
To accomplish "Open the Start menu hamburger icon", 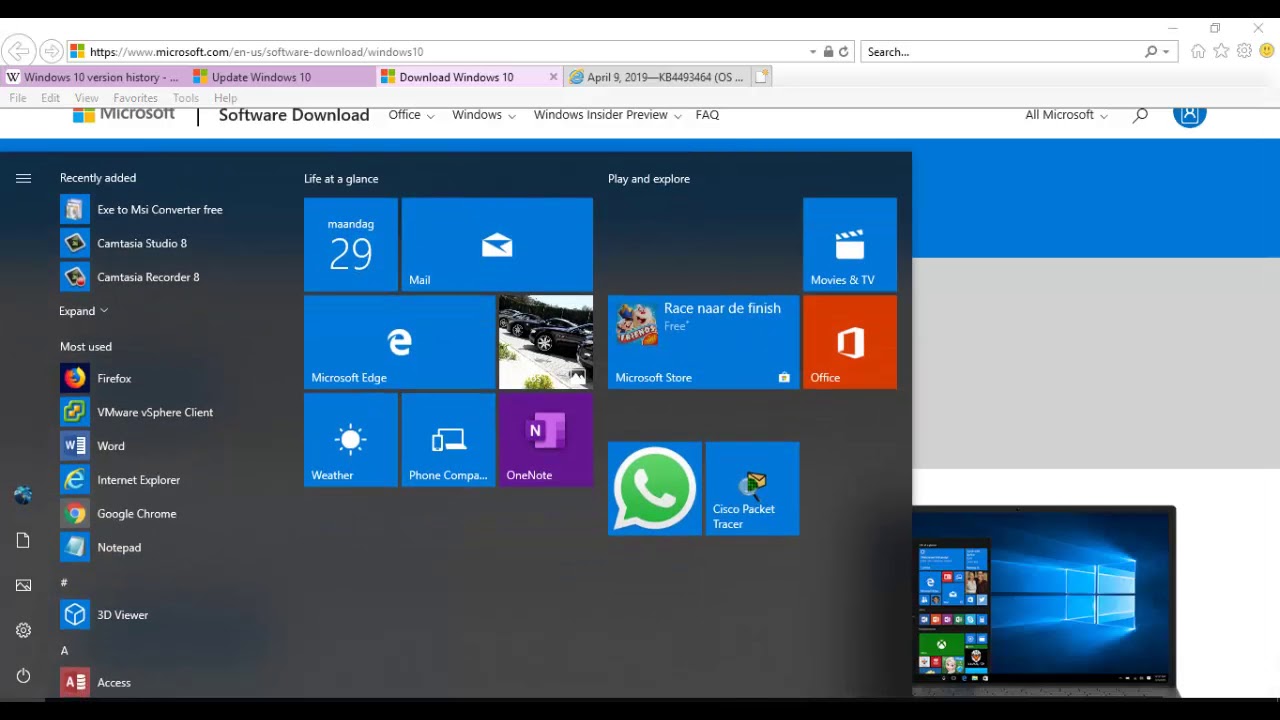I will pyautogui.click(x=23, y=178).
